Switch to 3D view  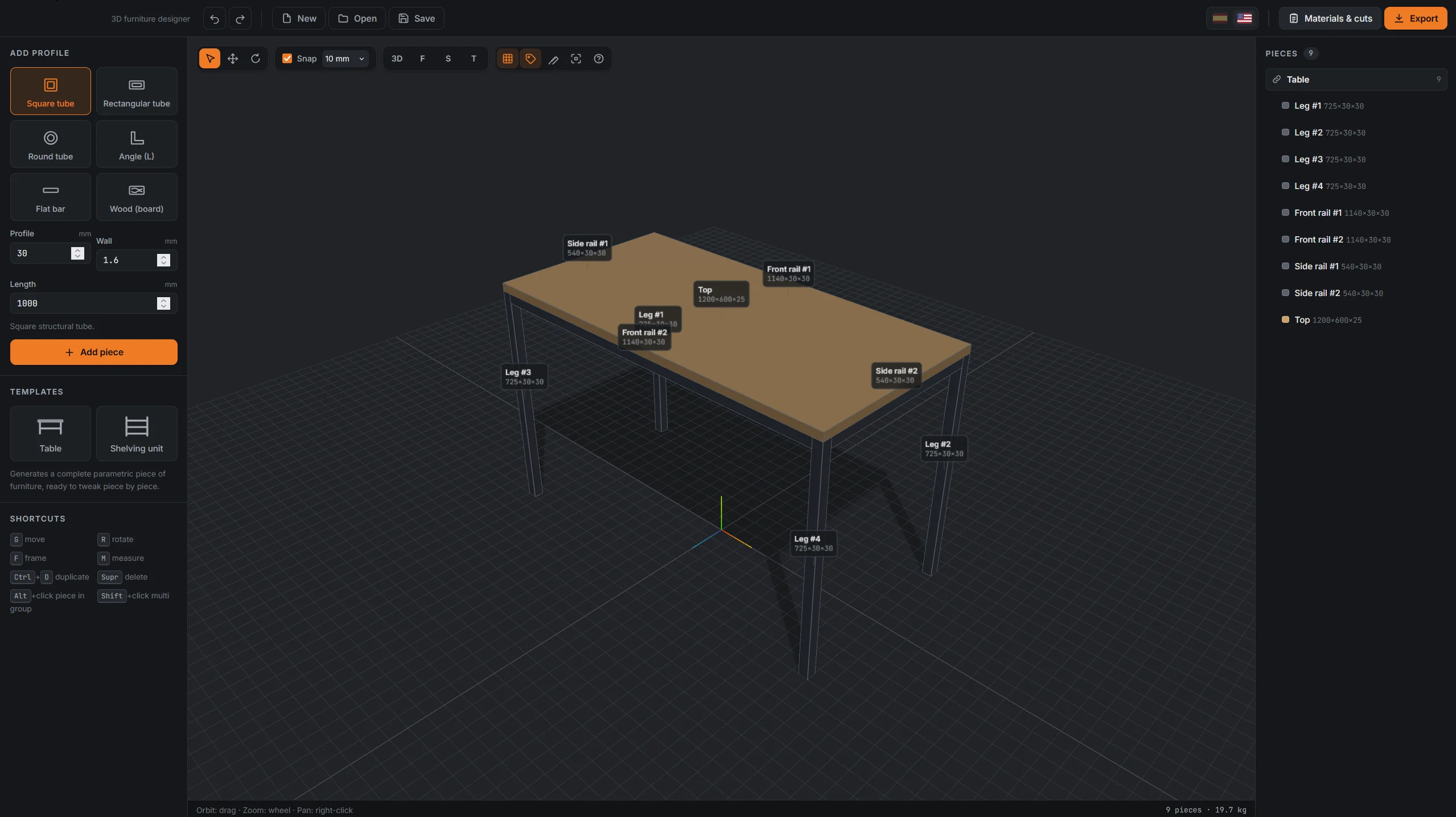pyautogui.click(x=397, y=59)
